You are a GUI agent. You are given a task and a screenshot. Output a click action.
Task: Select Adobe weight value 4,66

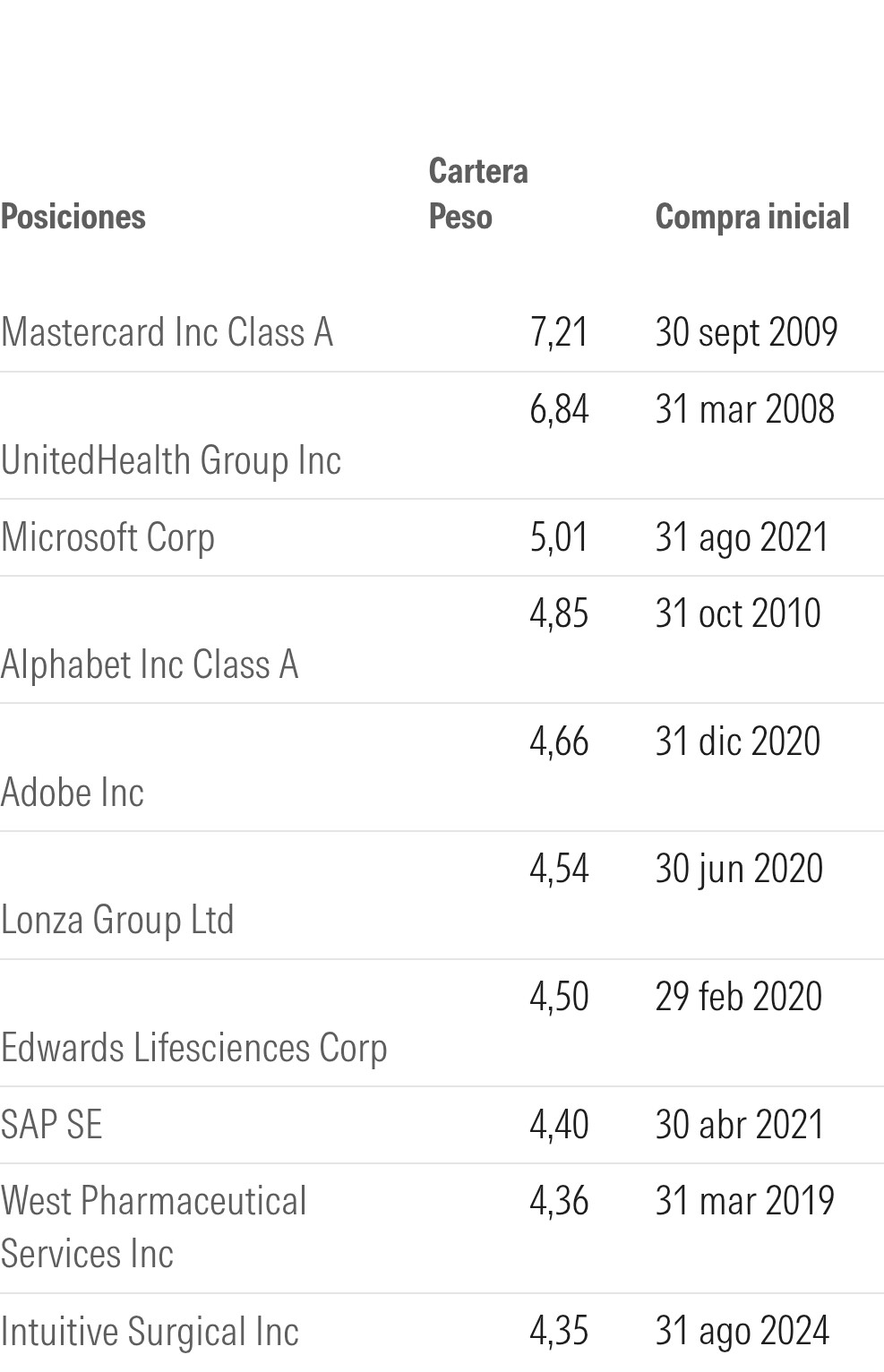point(559,742)
